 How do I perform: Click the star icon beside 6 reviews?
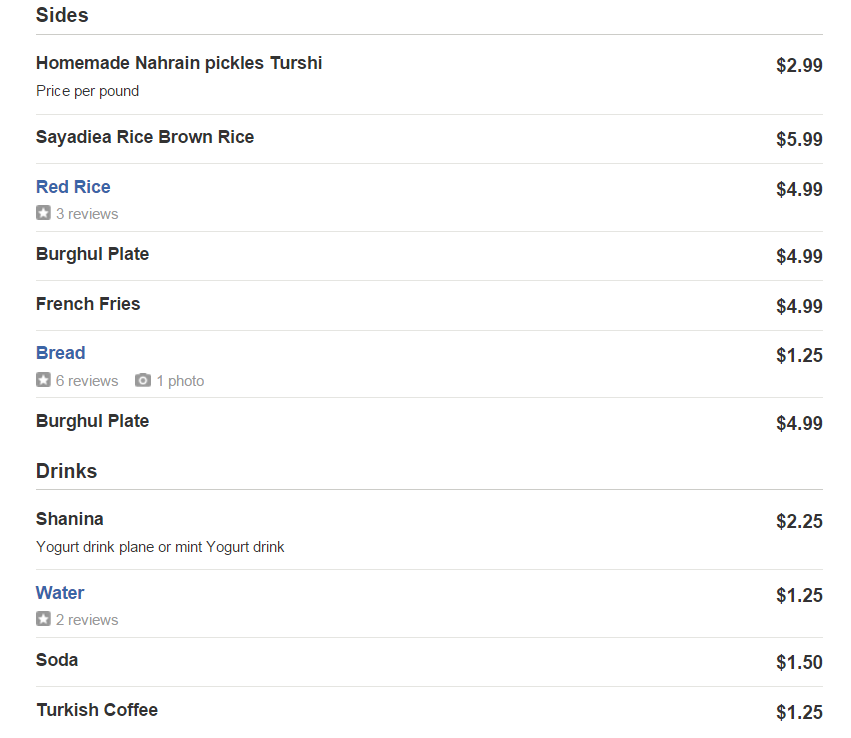(x=43, y=380)
